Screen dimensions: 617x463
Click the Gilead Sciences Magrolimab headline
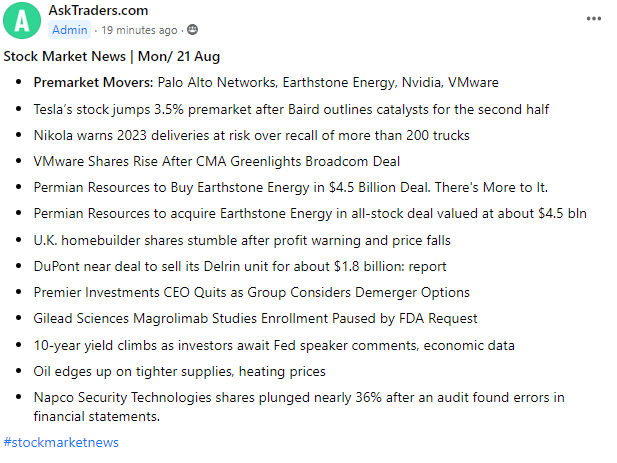(x=255, y=318)
